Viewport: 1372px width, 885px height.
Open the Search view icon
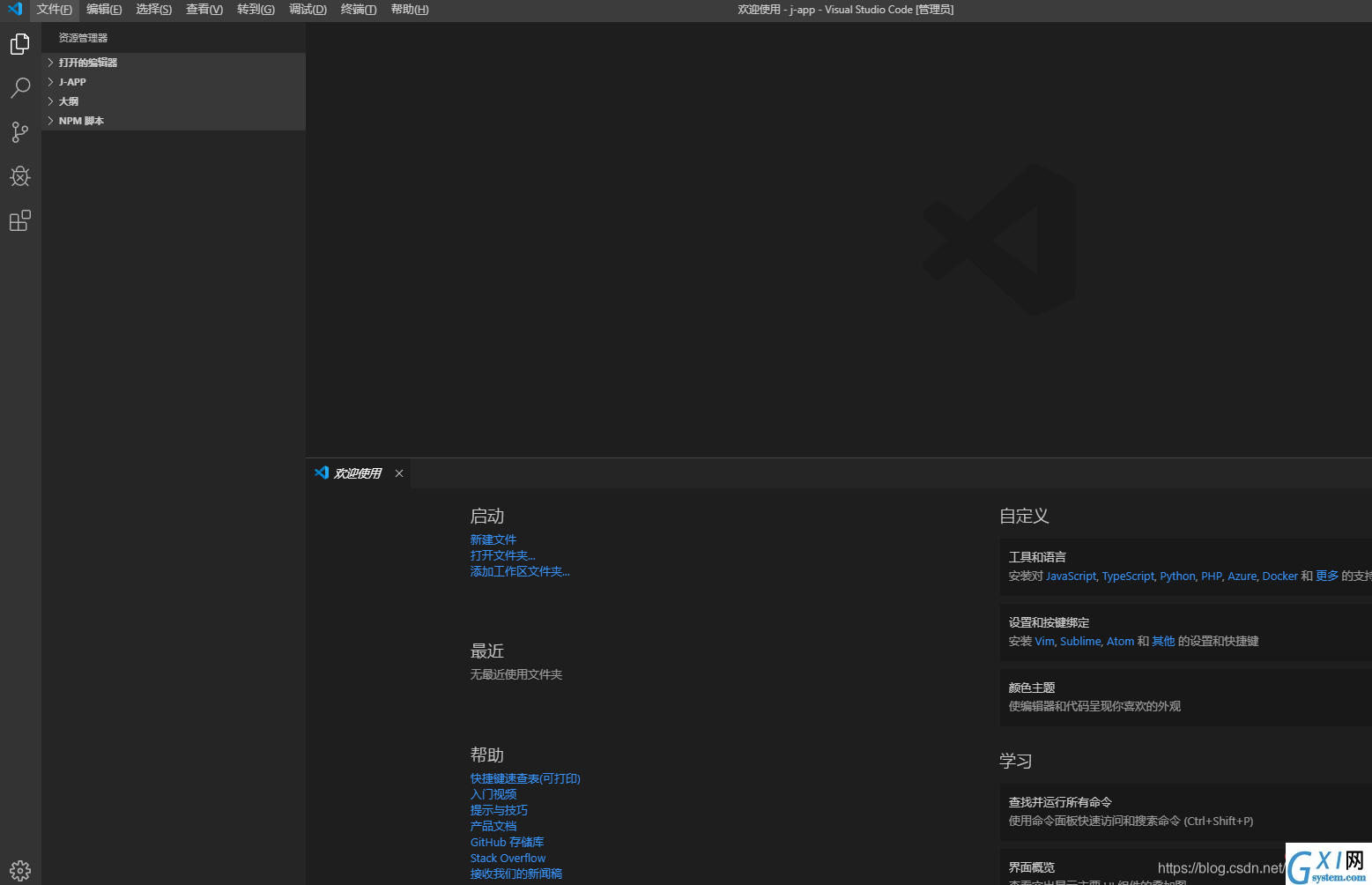click(x=20, y=87)
